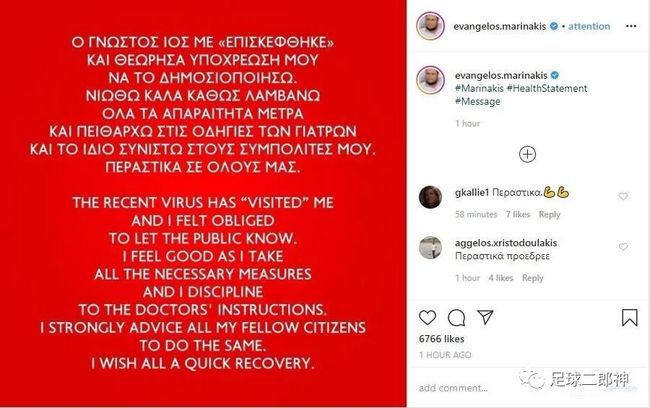Open comments via speech bubble icon
The image size is (650, 408).
coord(456,318)
